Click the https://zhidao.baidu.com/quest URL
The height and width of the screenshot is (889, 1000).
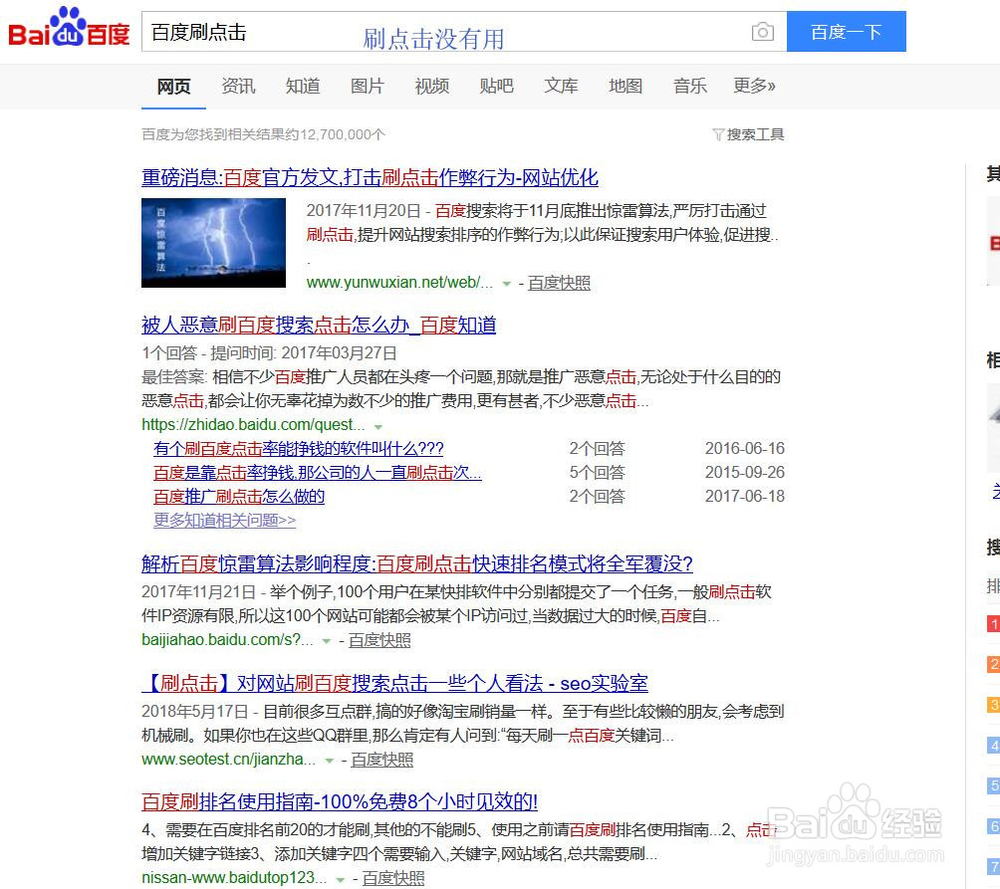(253, 425)
